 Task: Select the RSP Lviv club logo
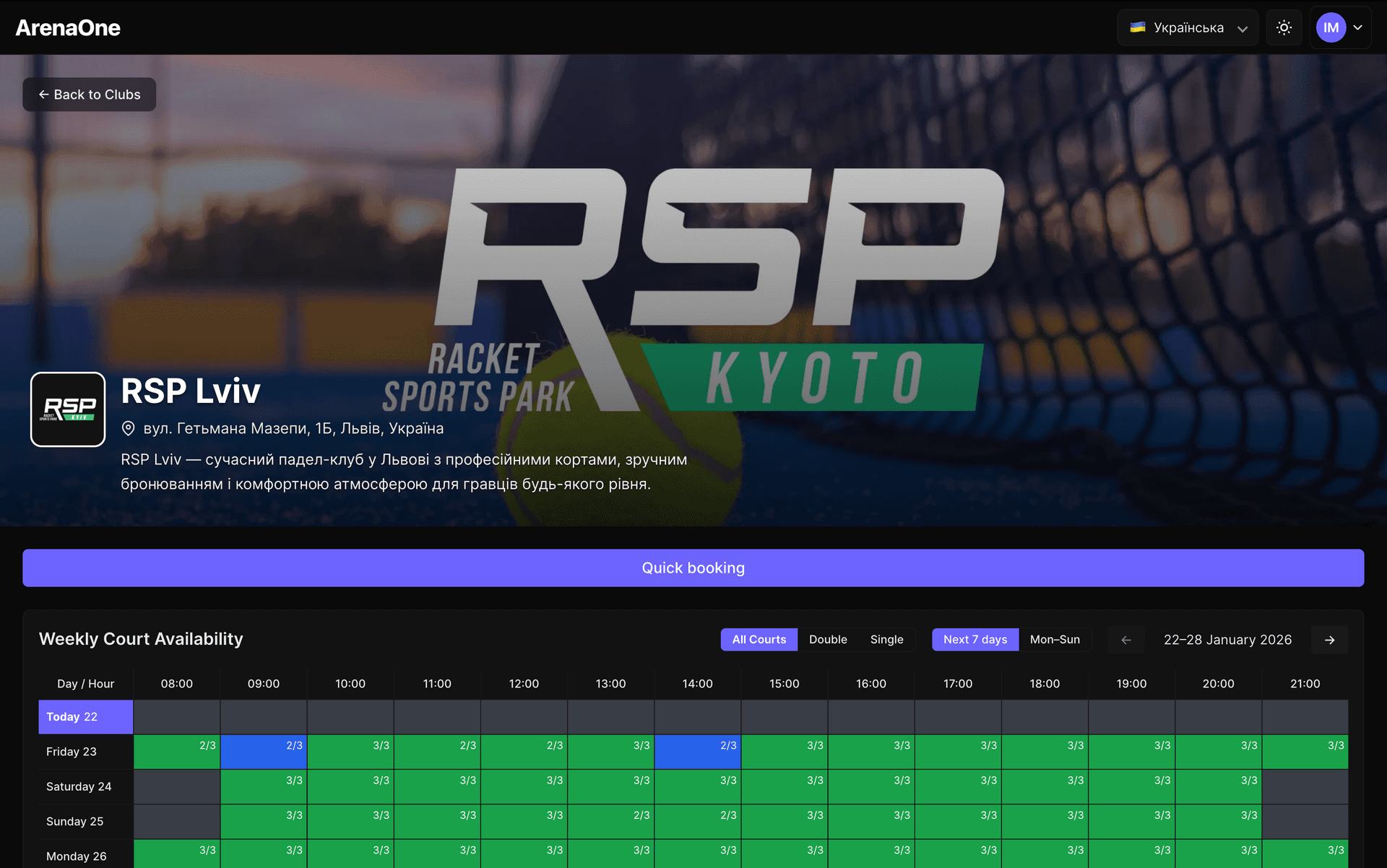click(67, 409)
